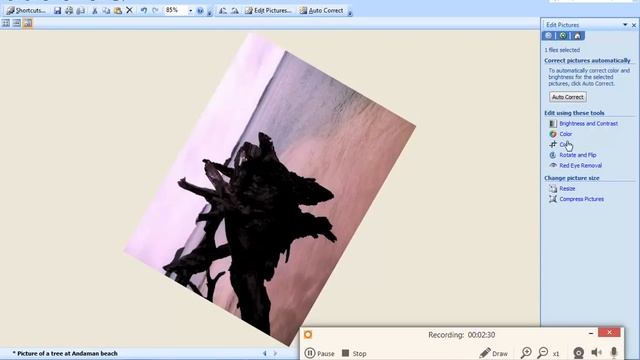
Task: Switch to Thumbnail view
Action: [x=6, y=23]
